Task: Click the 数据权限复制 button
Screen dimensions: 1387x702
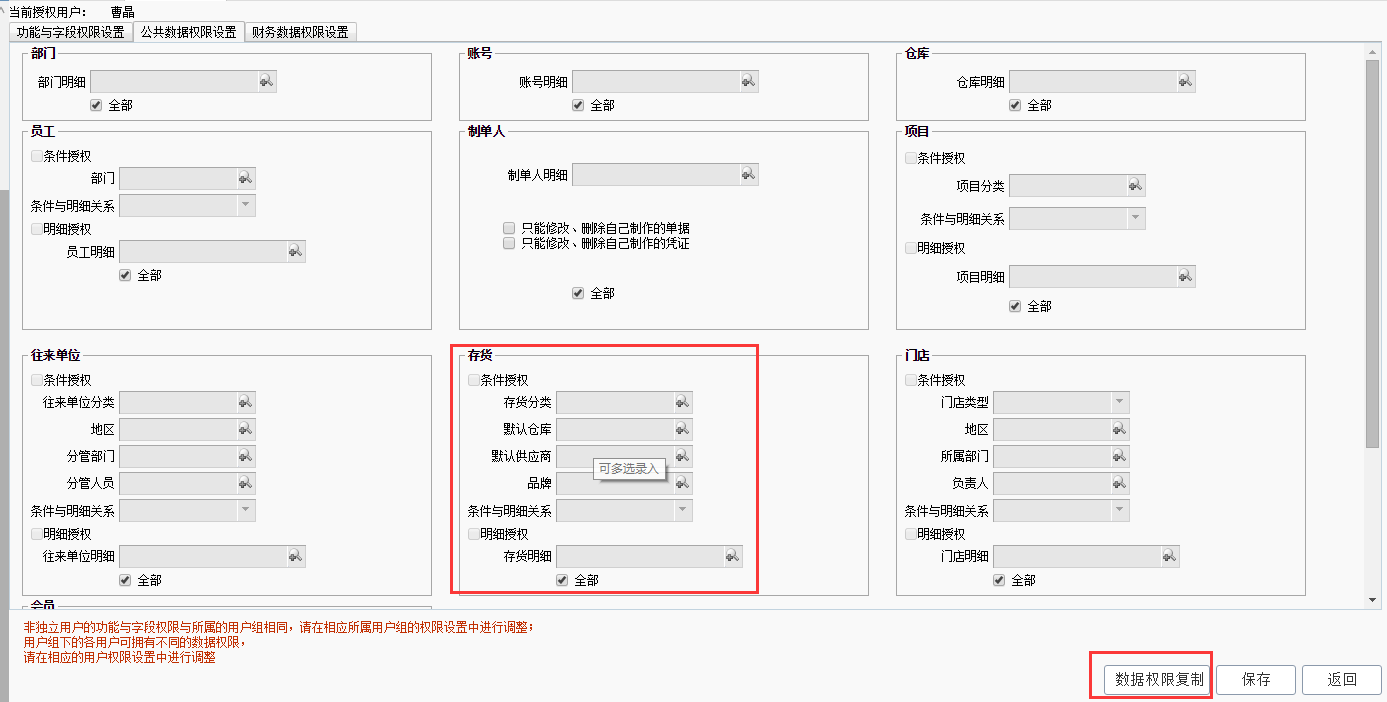Action: coord(1154,680)
